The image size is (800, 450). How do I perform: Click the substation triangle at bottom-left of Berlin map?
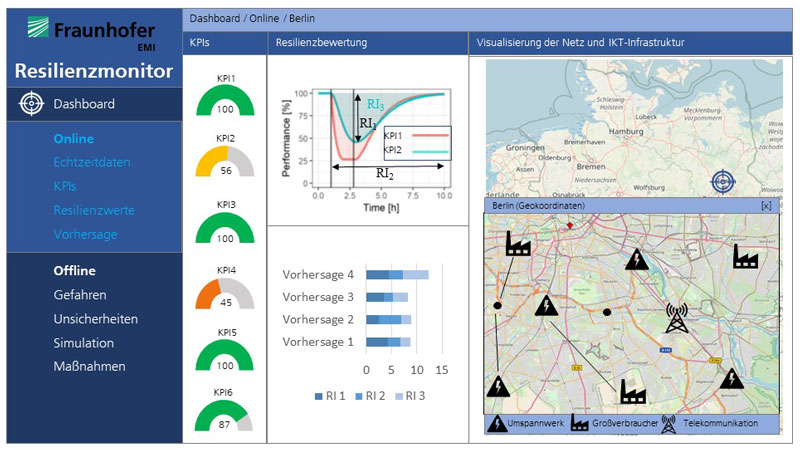pyautogui.click(x=498, y=386)
